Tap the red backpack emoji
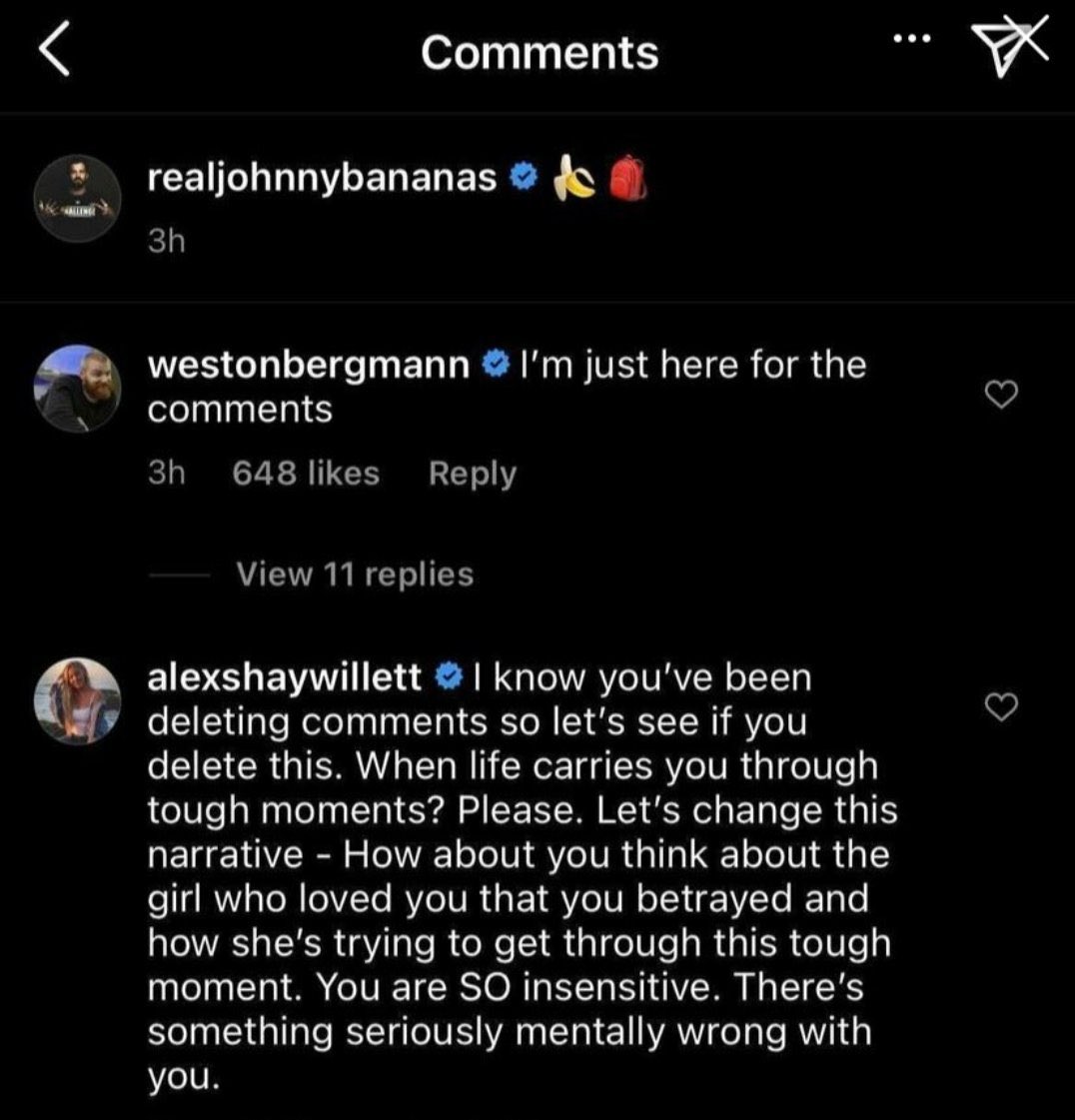The image size is (1075, 1120). point(629,179)
